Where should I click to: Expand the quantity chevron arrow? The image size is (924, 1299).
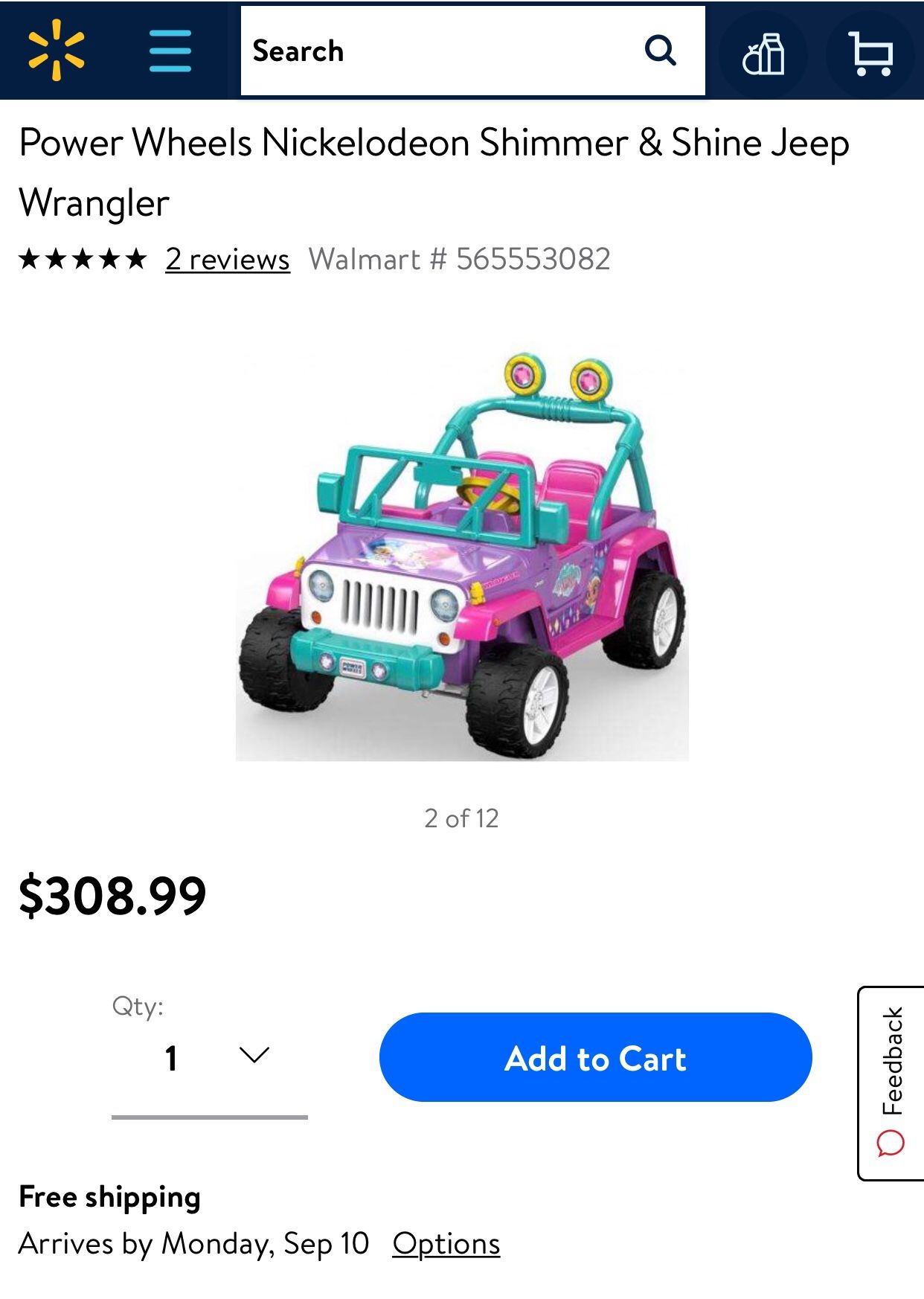pos(254,1055)
